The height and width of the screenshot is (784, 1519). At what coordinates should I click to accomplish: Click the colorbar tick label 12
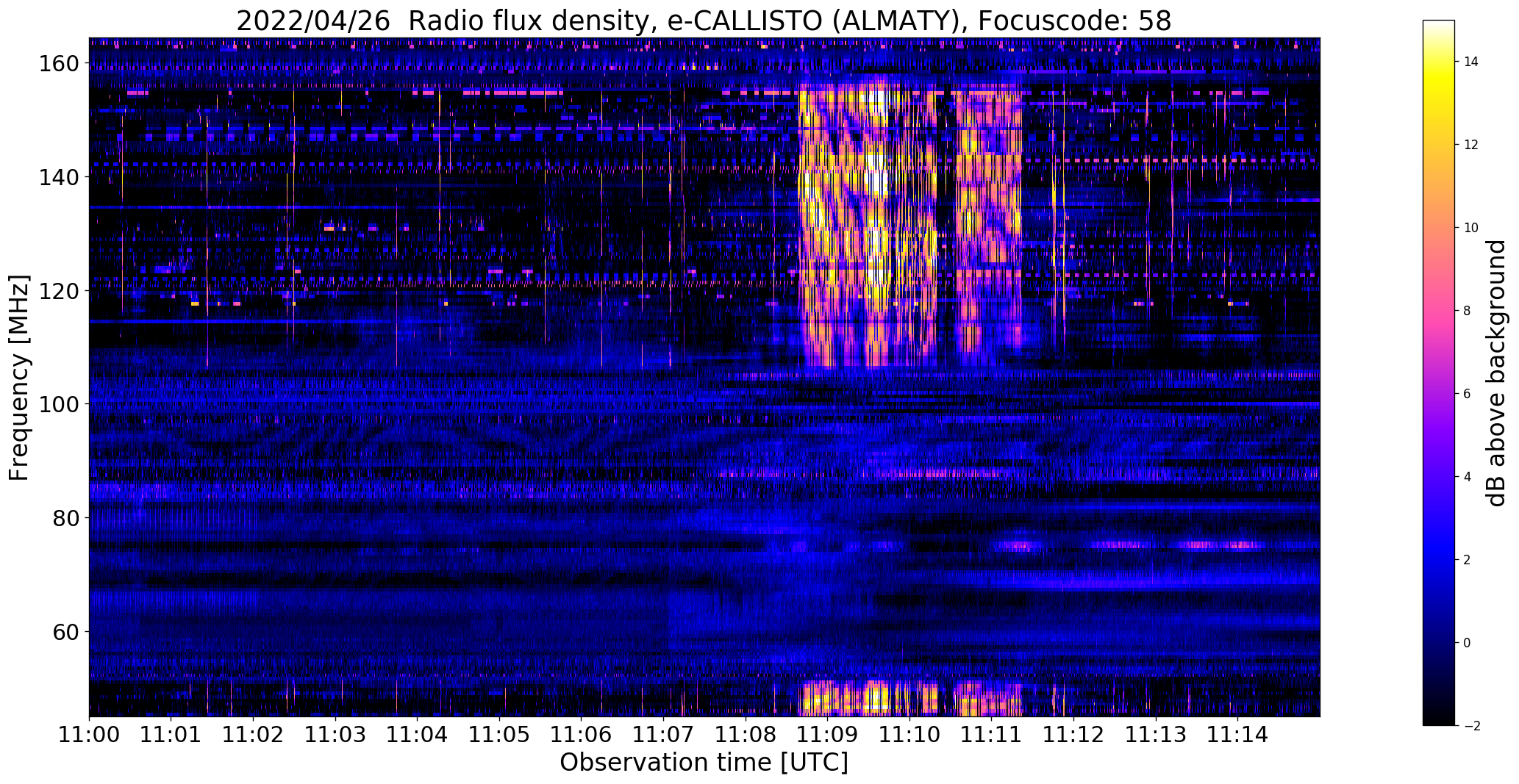(x=1471, y=145)
